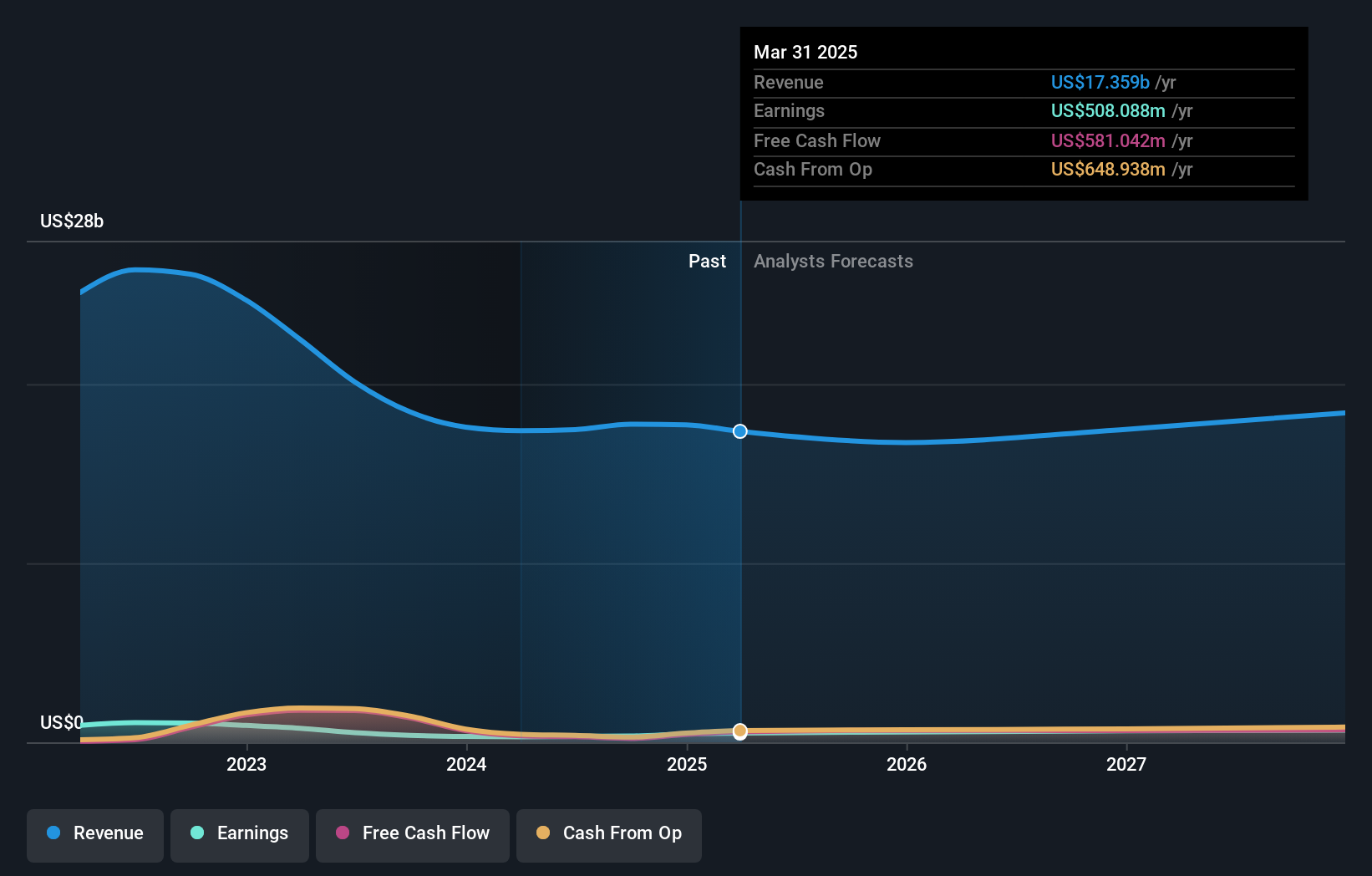Click the Mar 31 2025 tooltip date
This screenshot has width=1372, height=876.
[x=805, y=52]
